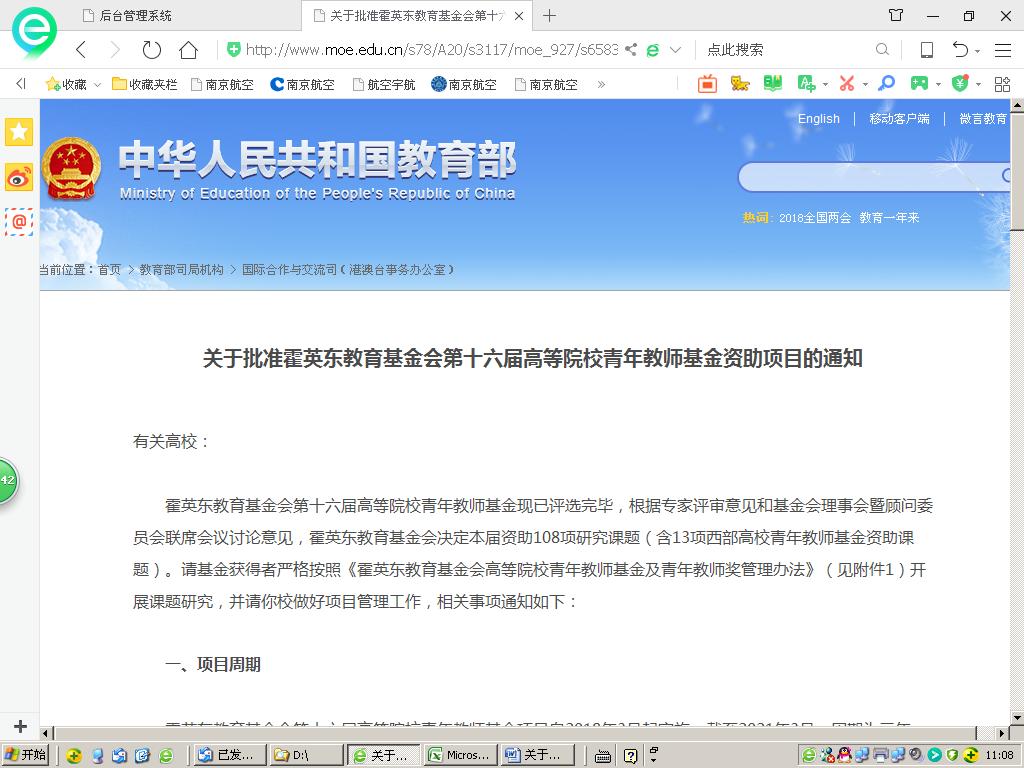
Task: Open the 移动客户端 link
Action: pyautogui.click(x=899, y=118)
